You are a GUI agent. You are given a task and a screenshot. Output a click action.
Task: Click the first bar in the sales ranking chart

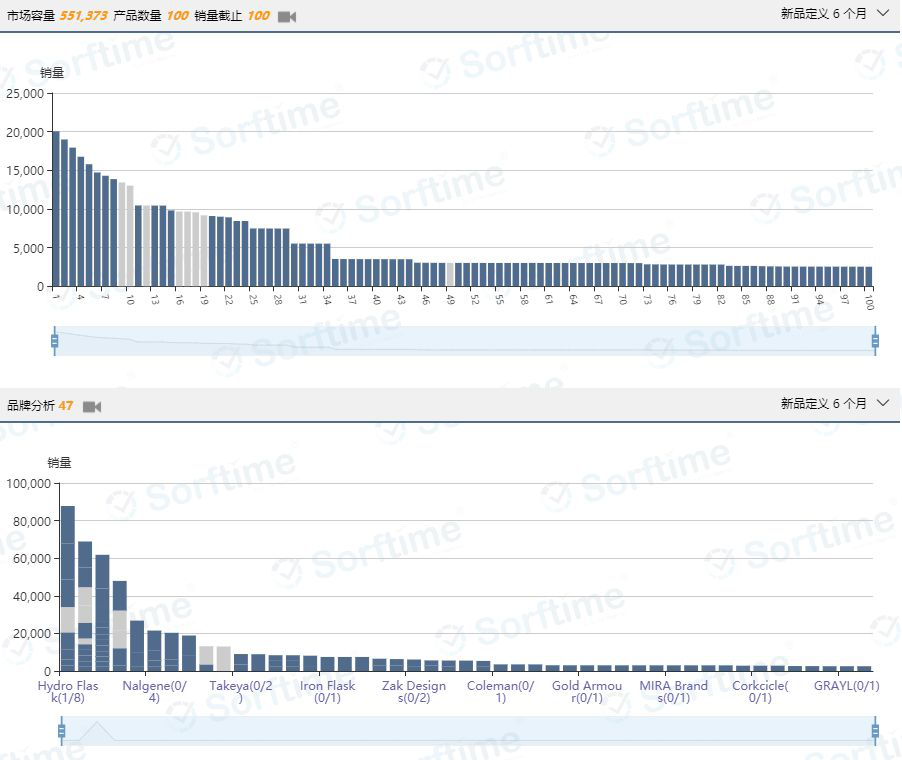point(56,209)
